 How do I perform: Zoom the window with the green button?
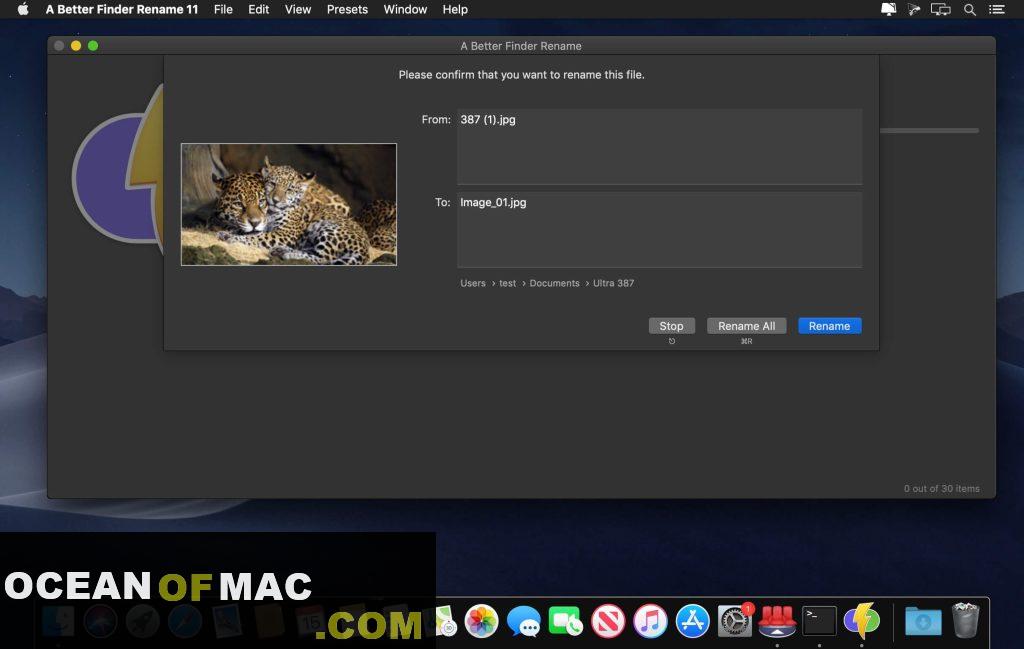coord(93,46)
